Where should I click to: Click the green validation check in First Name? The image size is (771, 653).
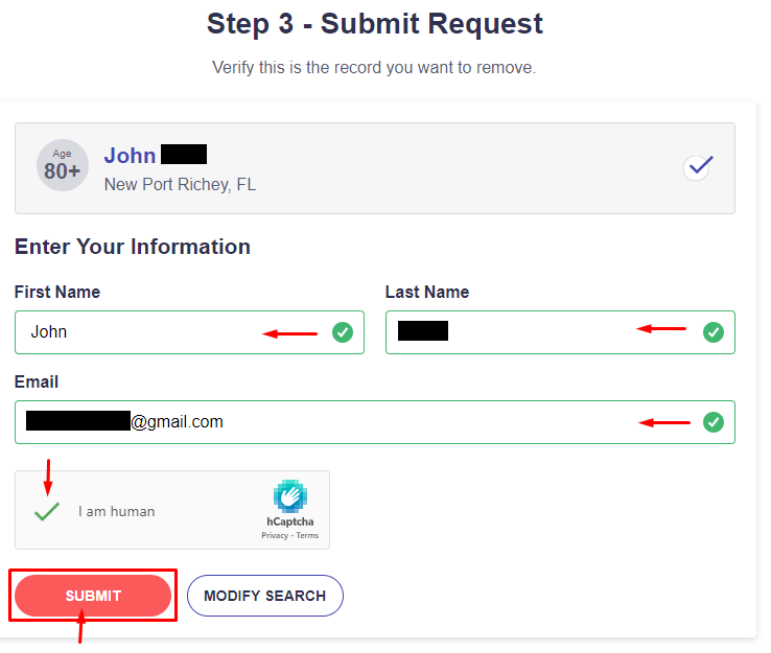click(342, 332)
